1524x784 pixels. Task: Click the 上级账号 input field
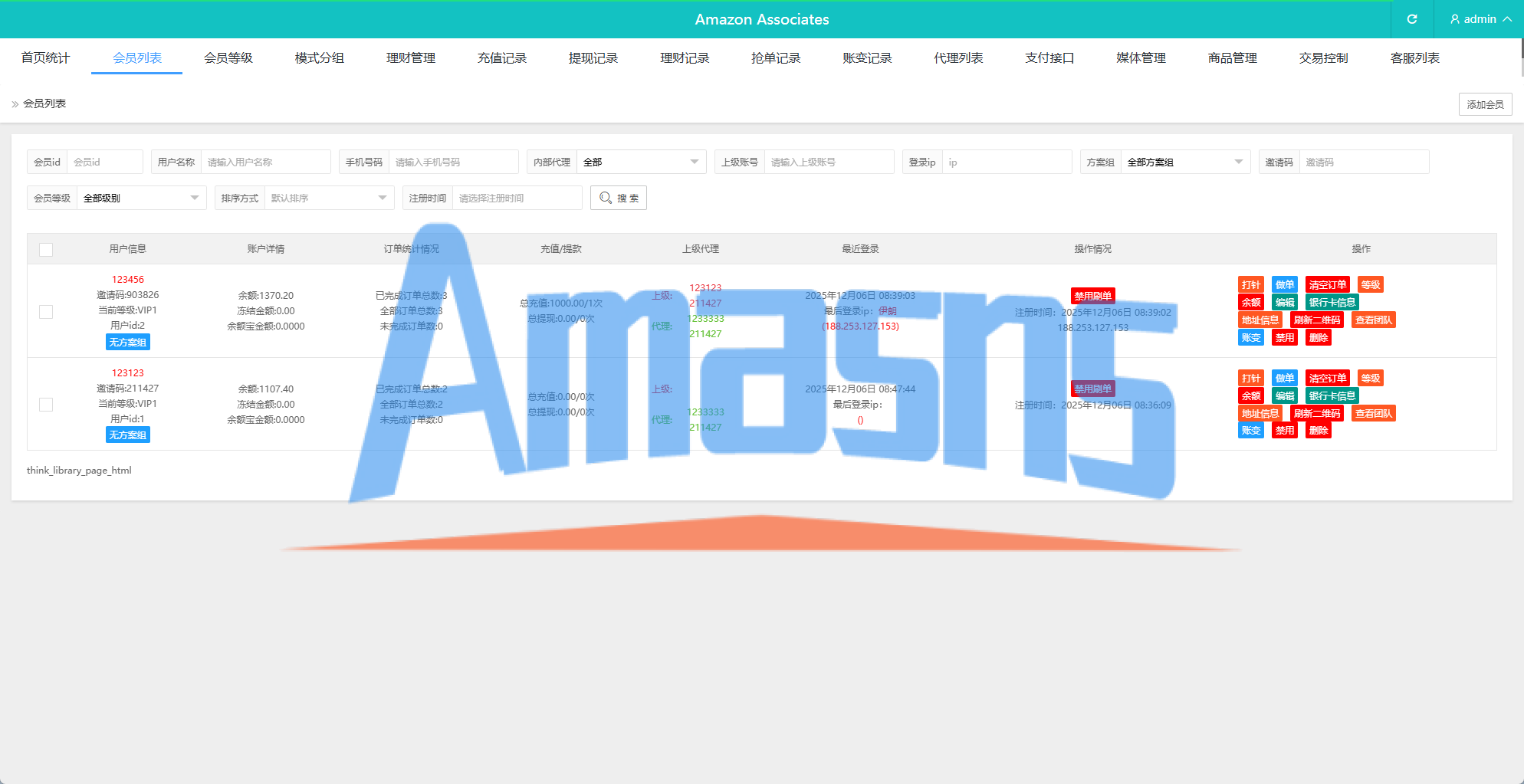(x=829, y=162)
